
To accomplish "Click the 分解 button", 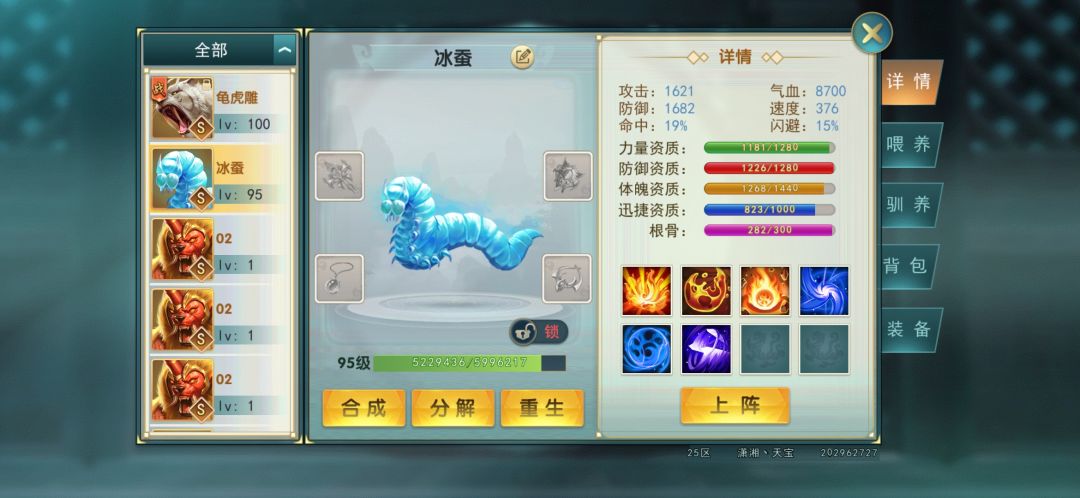I will click(453, 408).
